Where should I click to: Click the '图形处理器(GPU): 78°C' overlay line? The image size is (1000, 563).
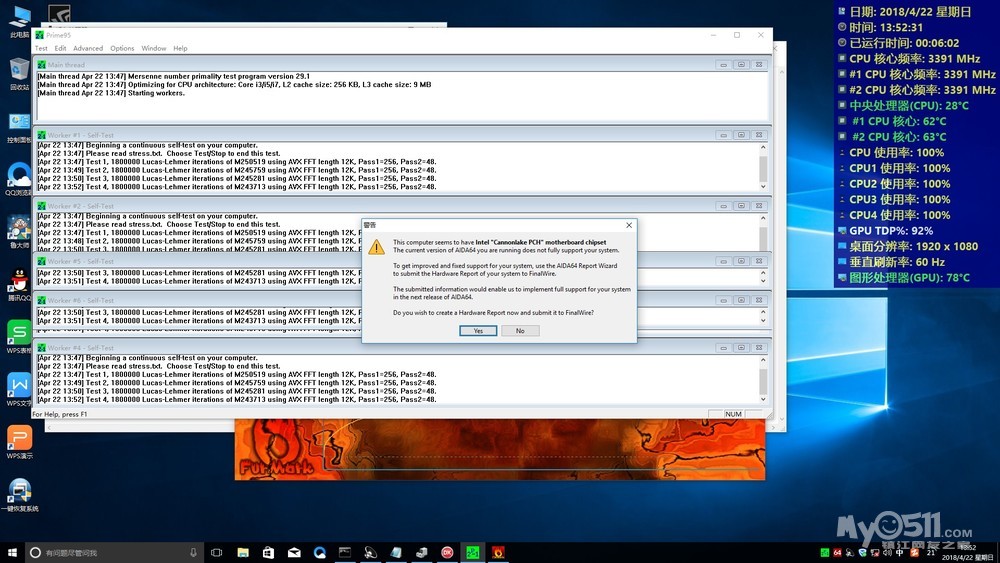[x=909, y=278]
